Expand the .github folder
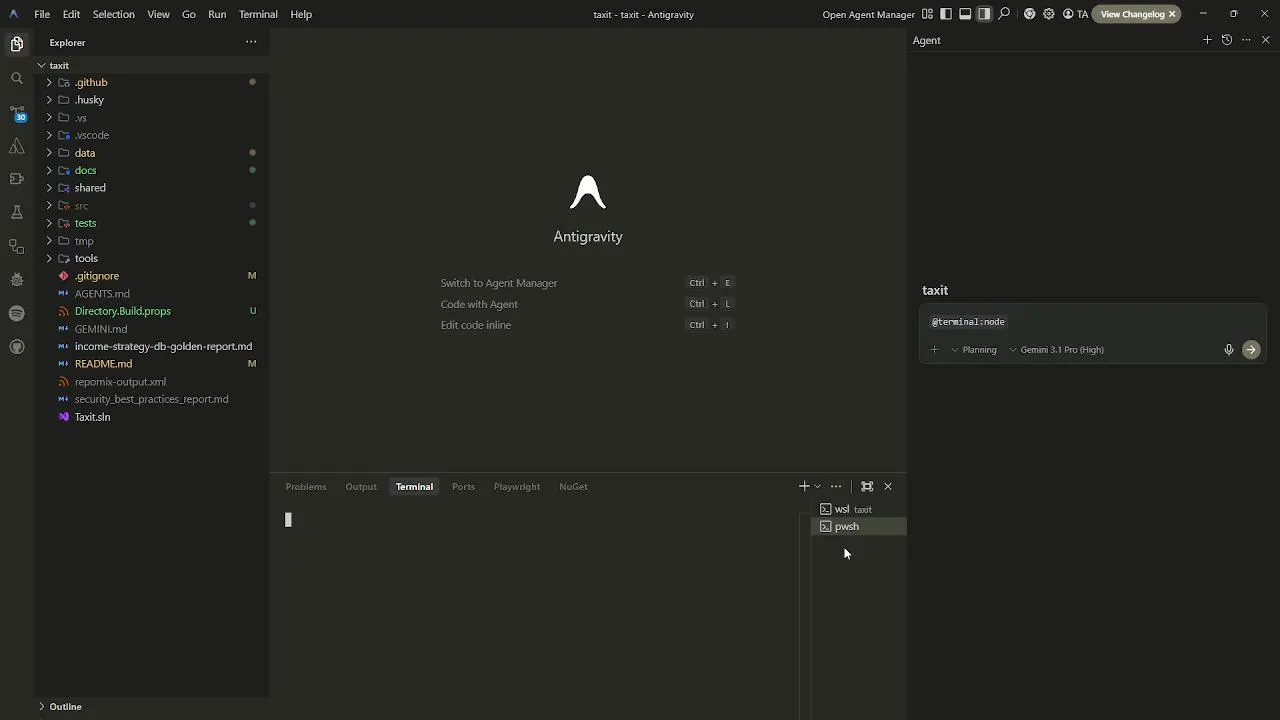Image resolution: width=1280 pixels, height=720 pixels. [152, 82]
